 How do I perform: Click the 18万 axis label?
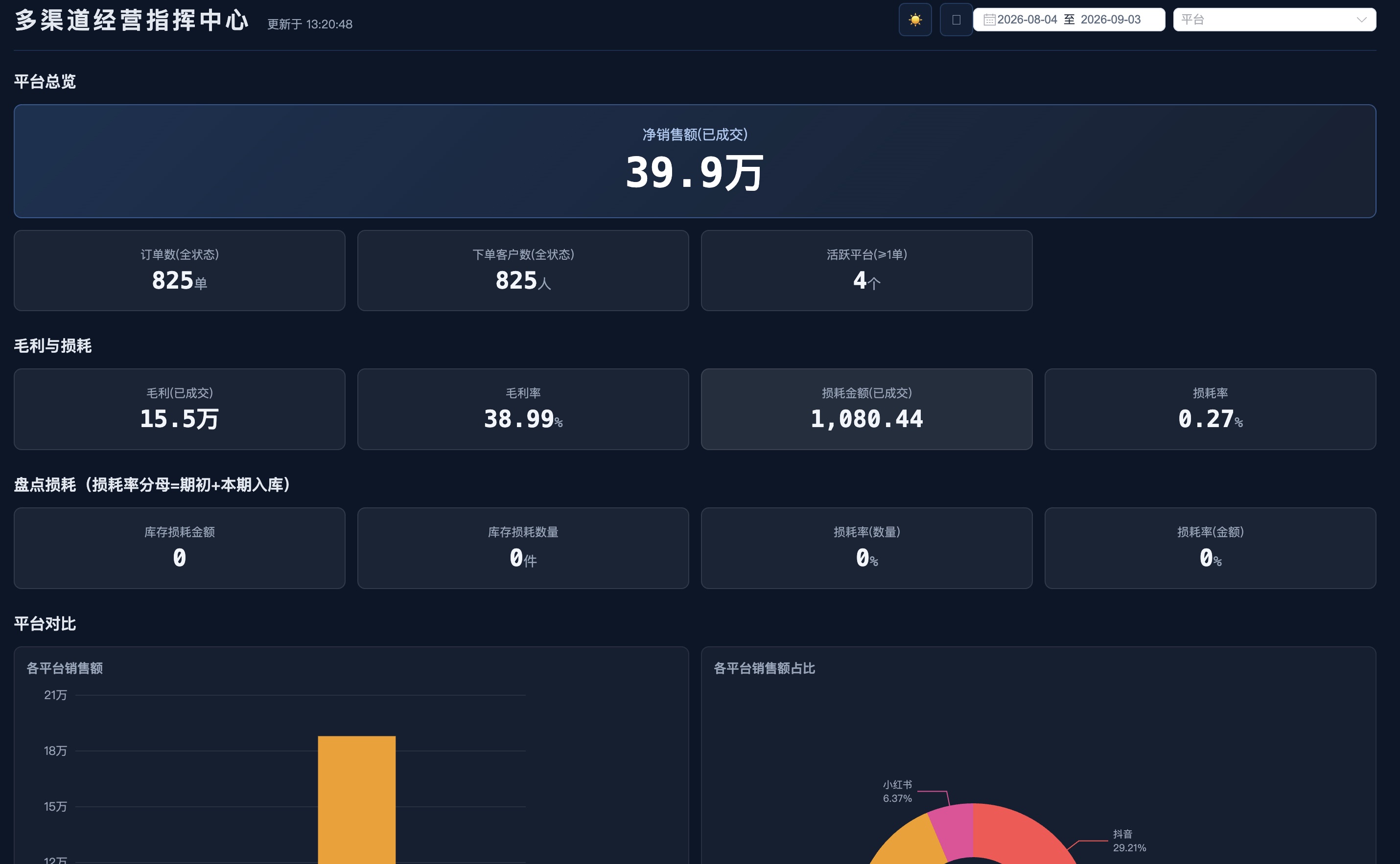(x=55, y=751)
